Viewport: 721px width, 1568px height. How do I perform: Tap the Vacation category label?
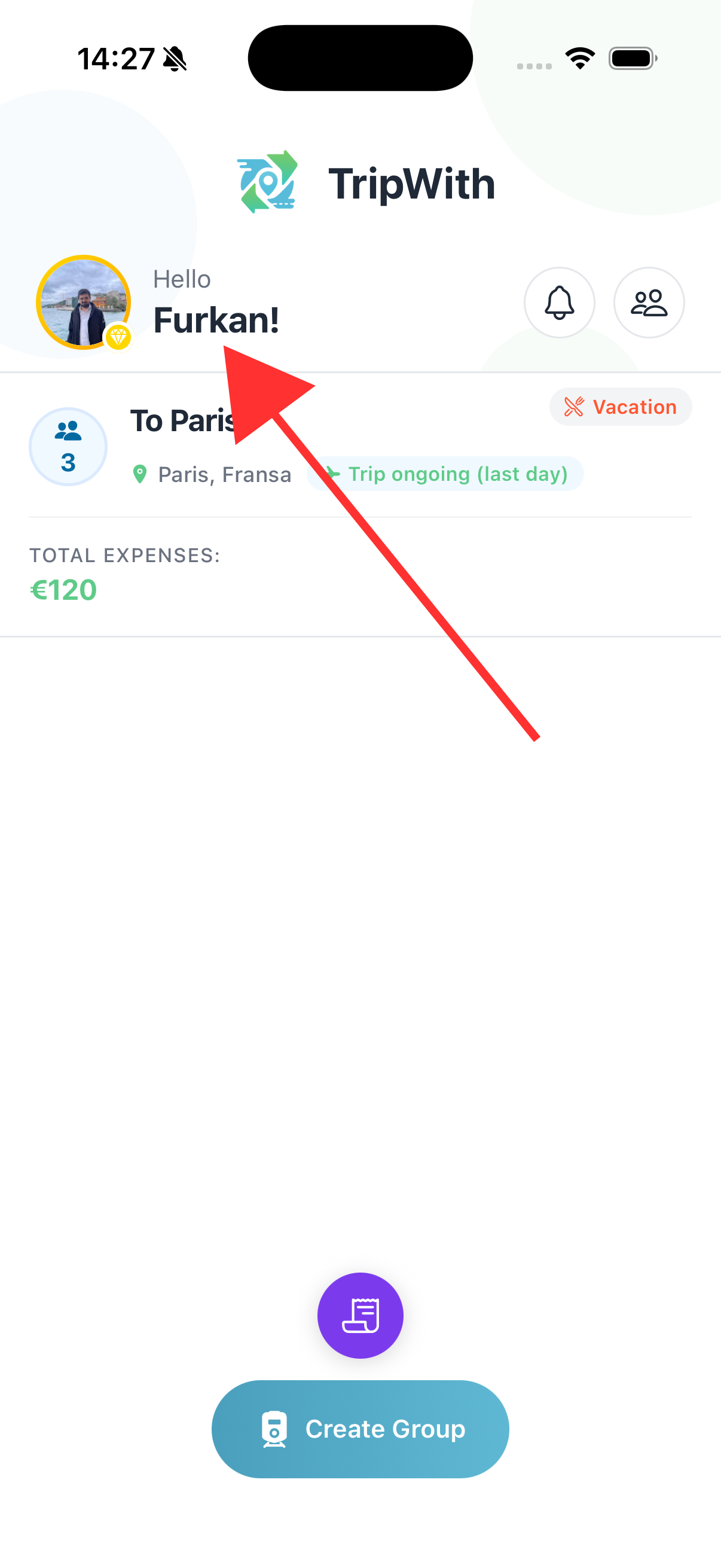pos(634,407)
